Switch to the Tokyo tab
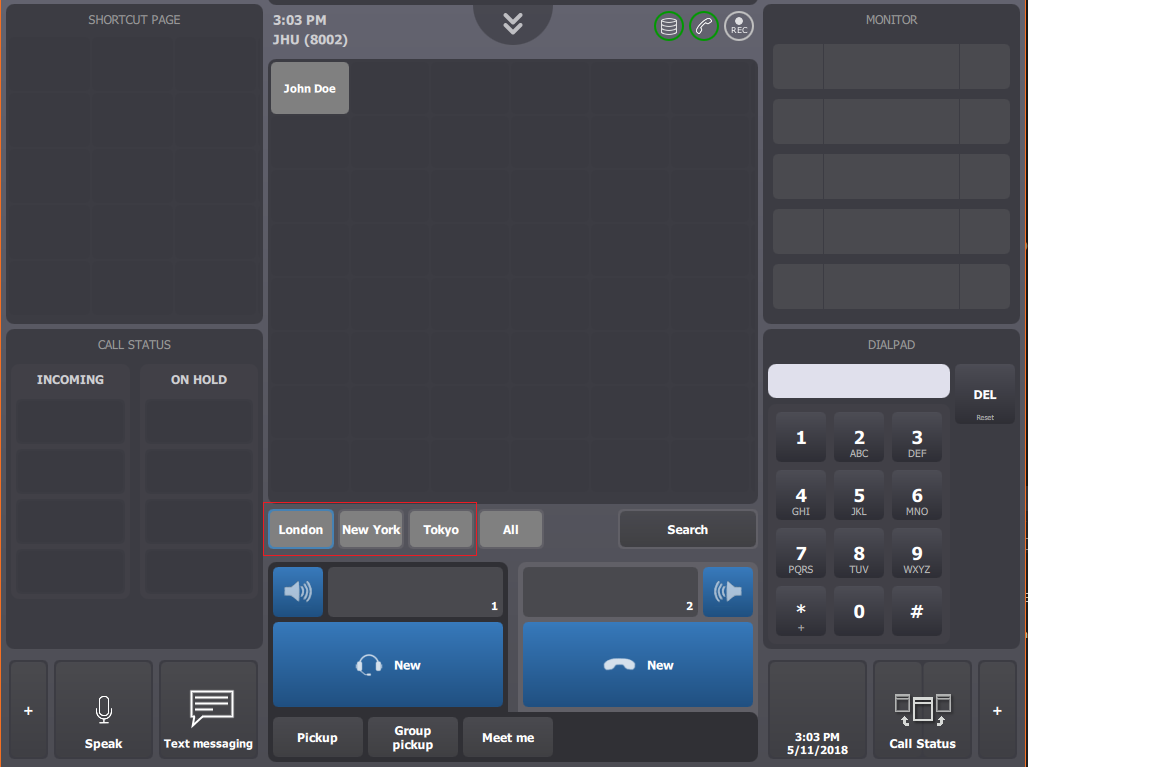 [x=441, y=529]
